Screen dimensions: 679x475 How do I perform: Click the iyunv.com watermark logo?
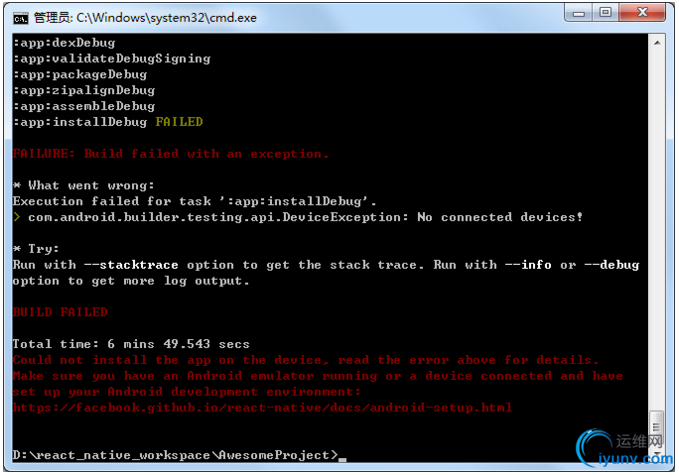pyautogui.click(x=625, y=449)
